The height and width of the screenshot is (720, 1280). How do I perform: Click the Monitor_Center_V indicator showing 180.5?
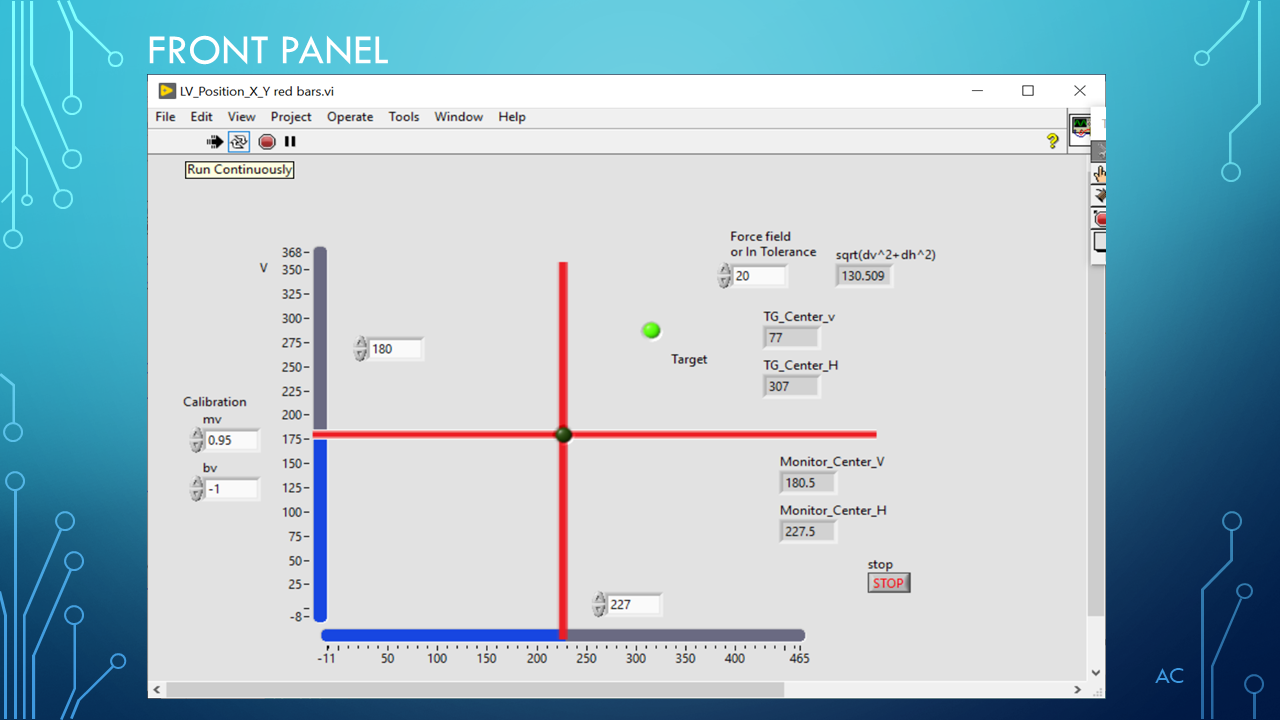coord(808,483)
